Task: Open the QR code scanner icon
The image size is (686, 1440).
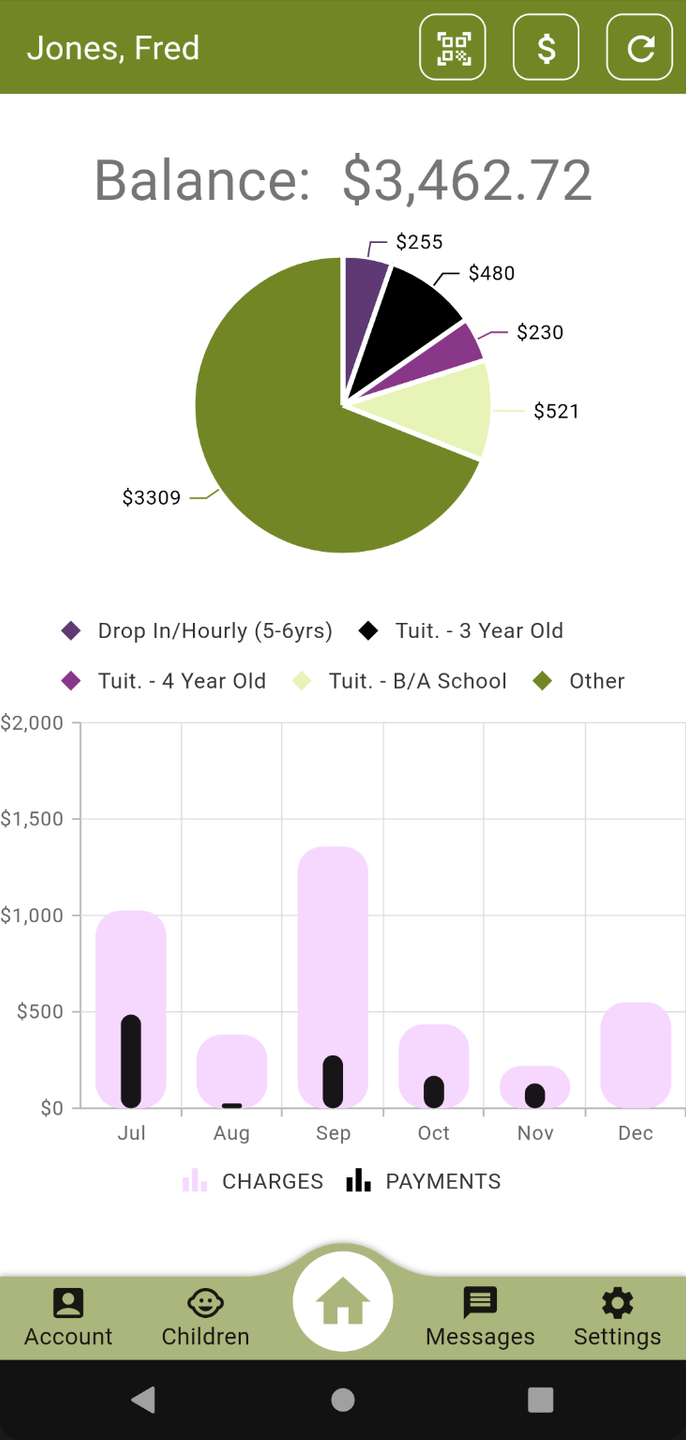Action: coord(453,47)
